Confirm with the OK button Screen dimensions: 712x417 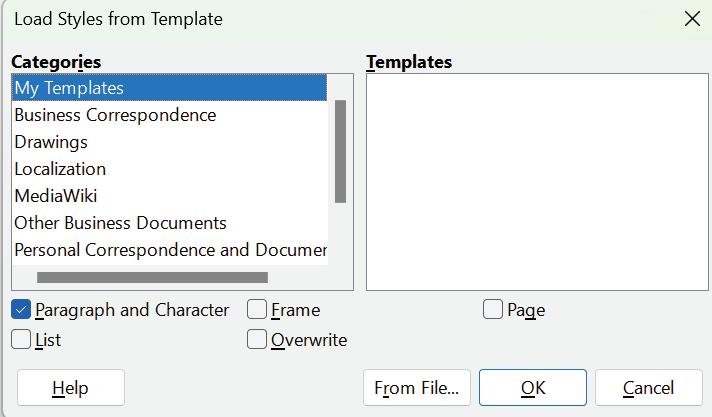point(532,388)
